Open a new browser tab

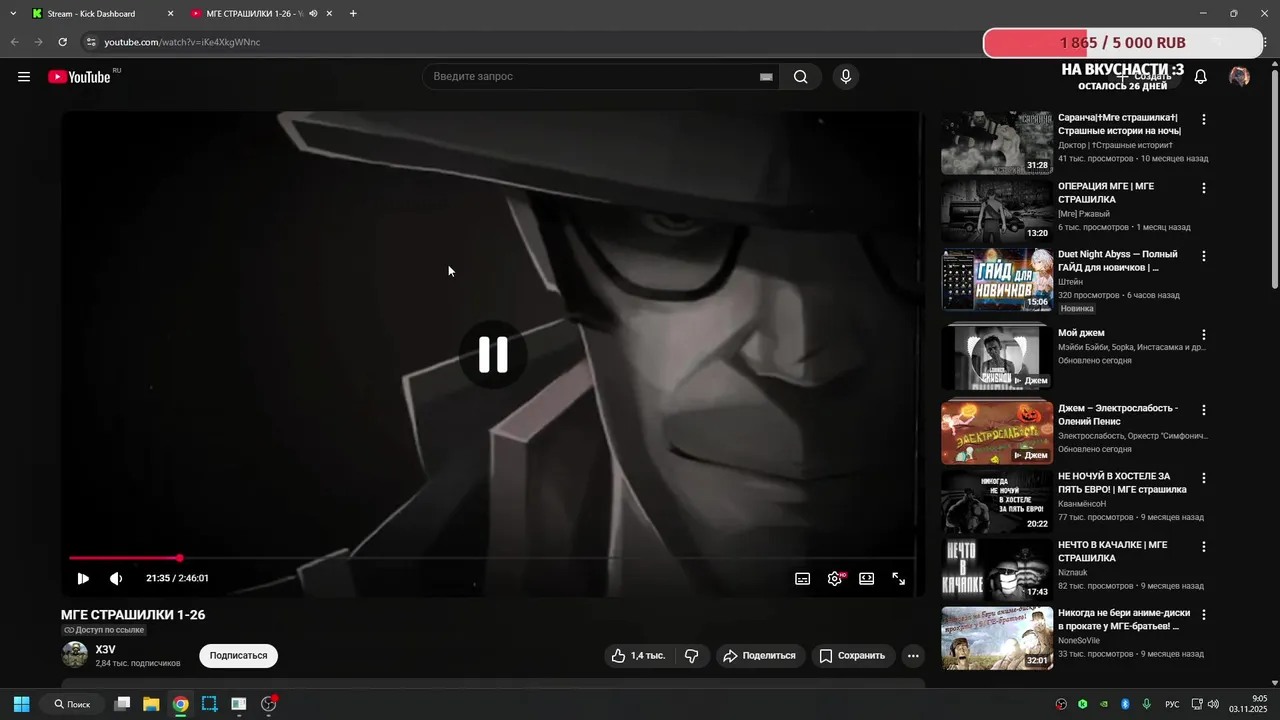(353, 14)
